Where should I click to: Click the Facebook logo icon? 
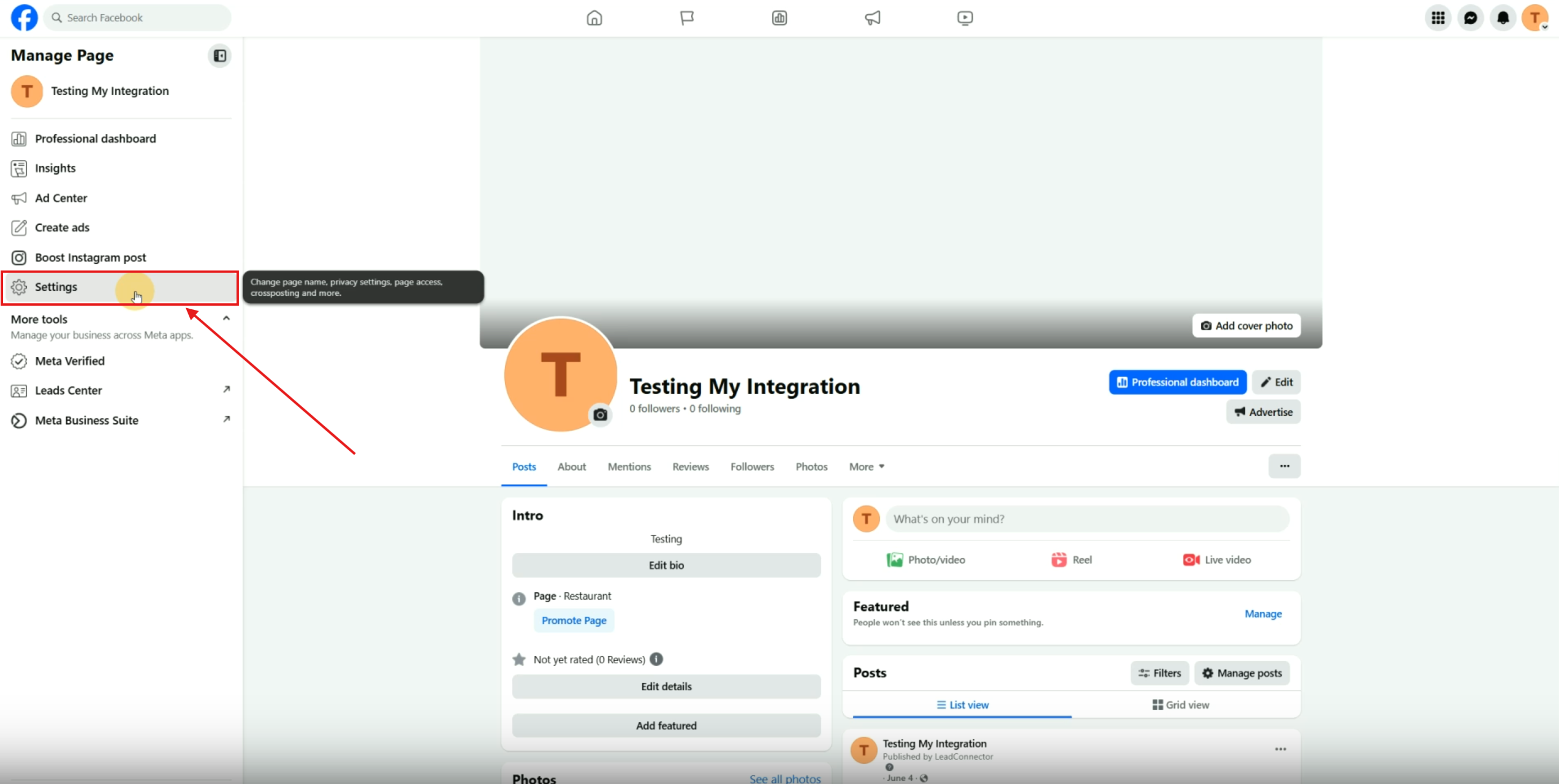(x=25, y=18)
